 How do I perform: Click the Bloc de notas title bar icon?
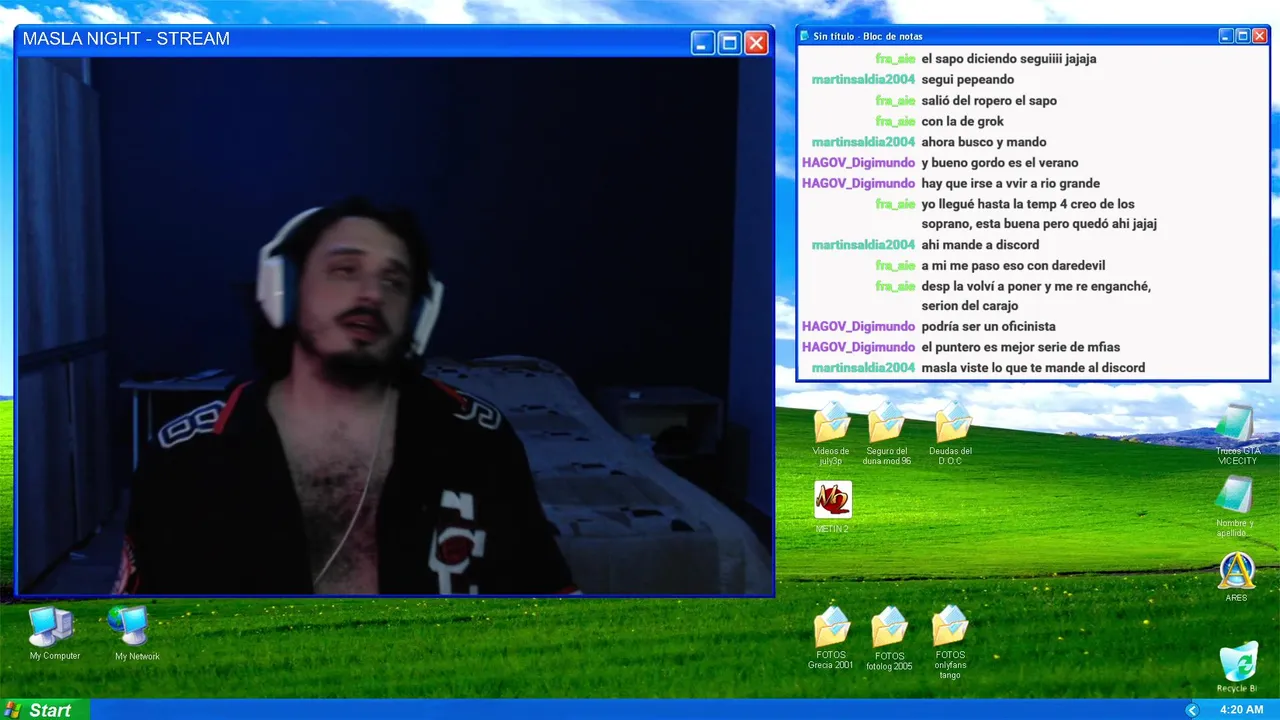click(805, 36)
